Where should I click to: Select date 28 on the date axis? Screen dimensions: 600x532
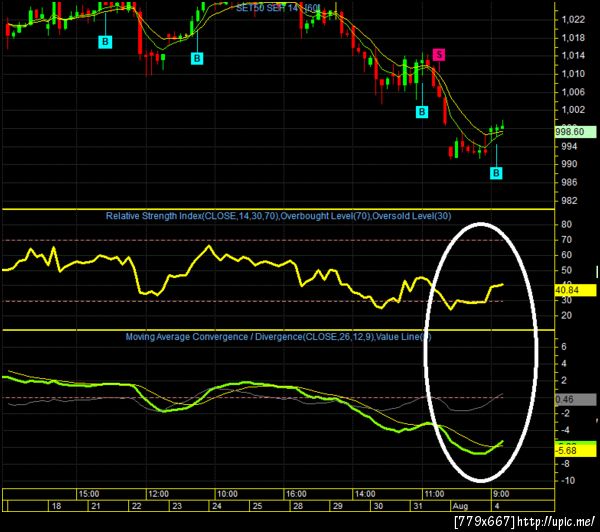[x=298, y=506]
